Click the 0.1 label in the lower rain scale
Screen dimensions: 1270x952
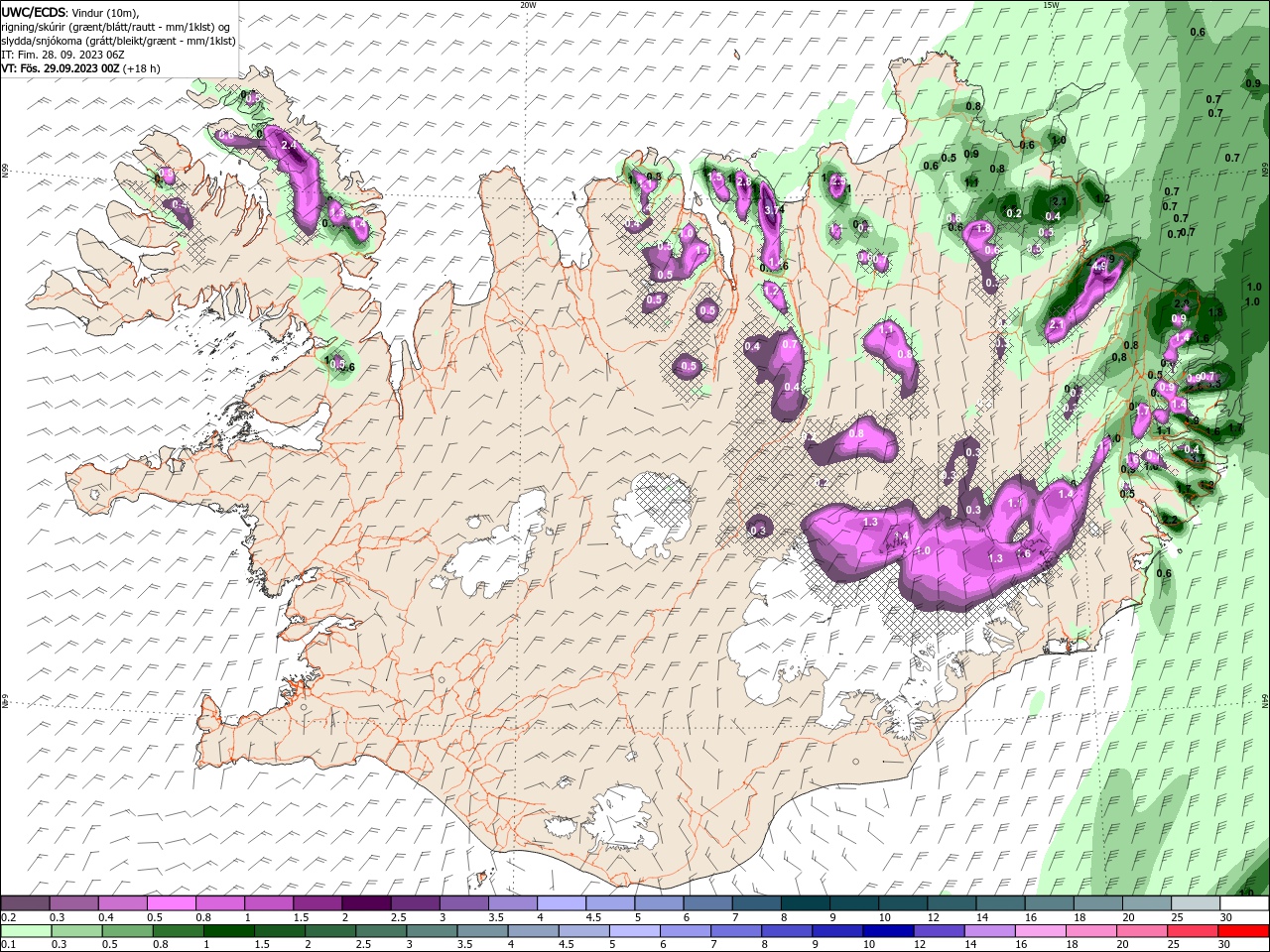(x=8, y=945)
